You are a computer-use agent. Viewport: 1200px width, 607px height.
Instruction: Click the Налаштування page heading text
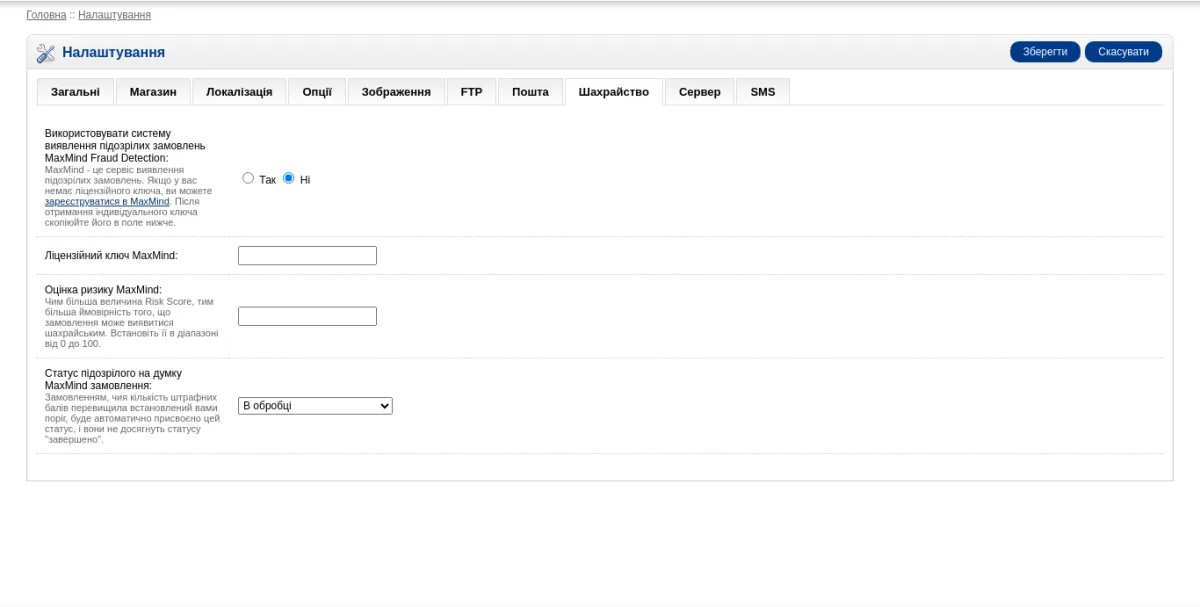click(x=113, y=53)
